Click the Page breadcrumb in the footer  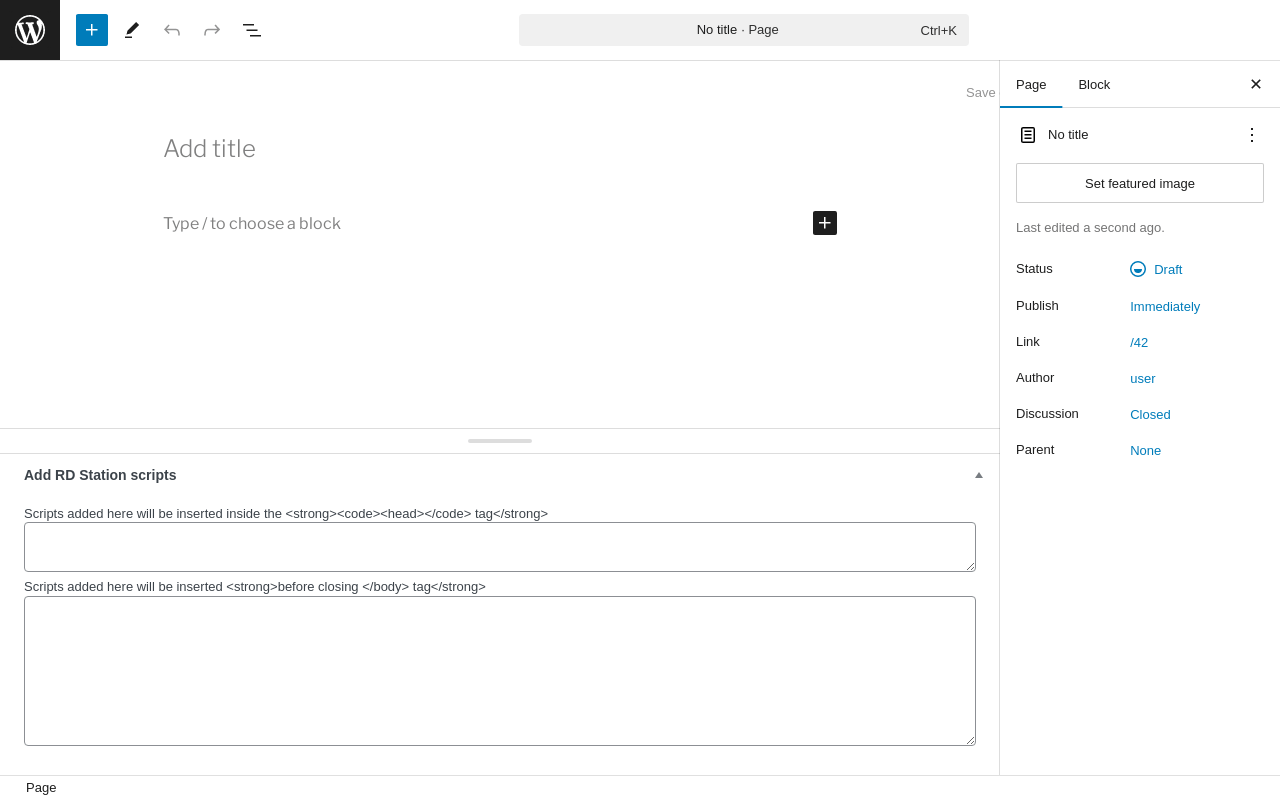click(x=41, y=788)
